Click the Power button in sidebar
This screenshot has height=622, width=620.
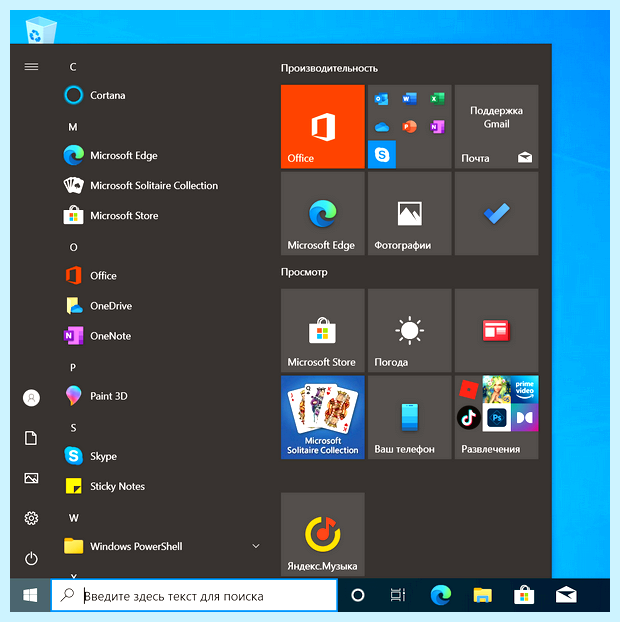[x=31, y=559]
